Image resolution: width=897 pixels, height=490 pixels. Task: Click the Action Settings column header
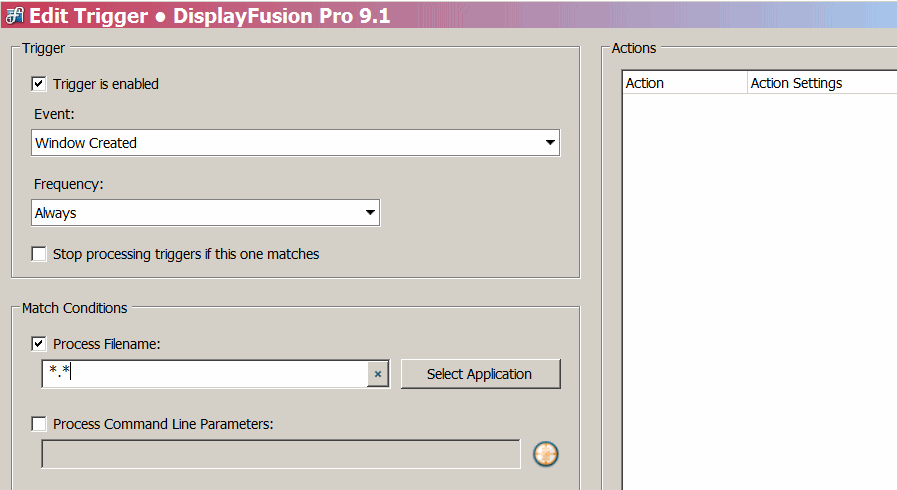tap(820, 83)
